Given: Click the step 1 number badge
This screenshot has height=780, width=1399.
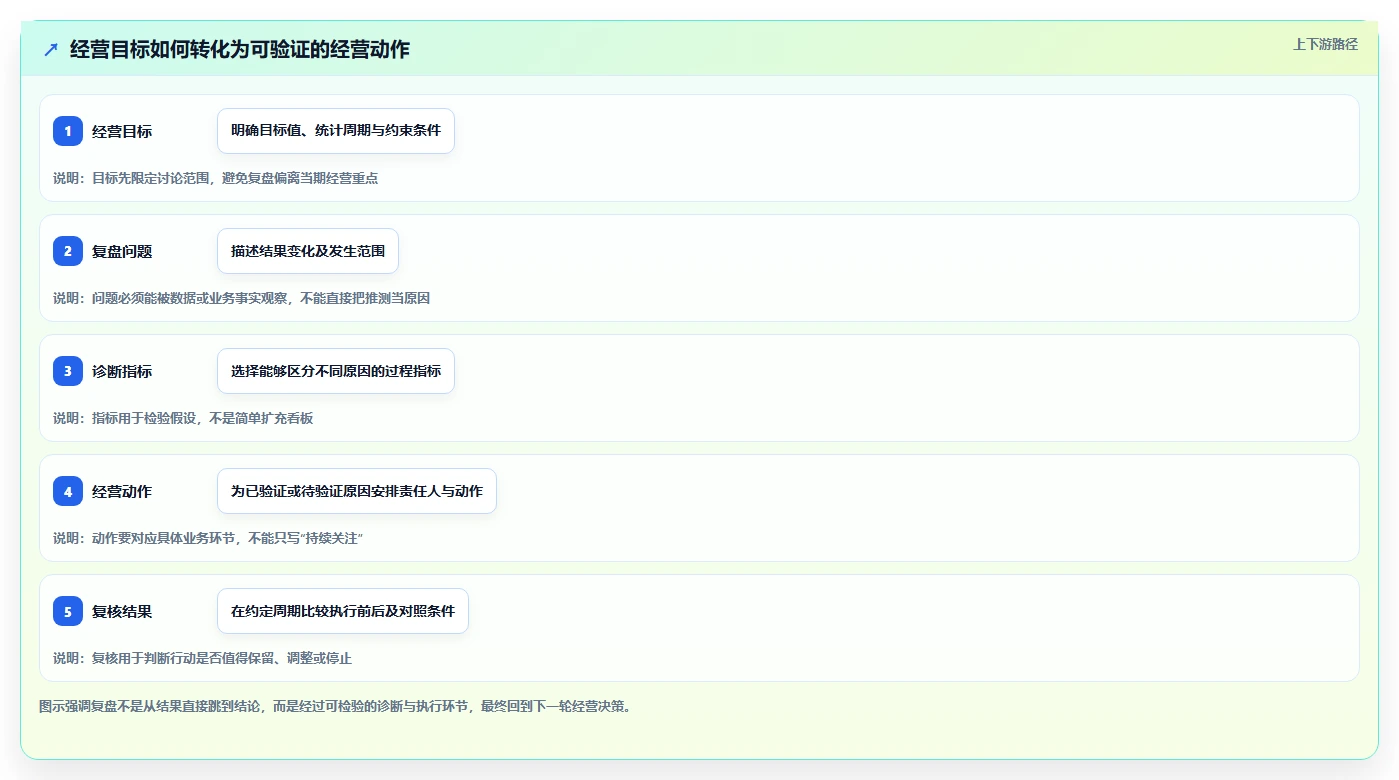Looking at the screenshot, I should pos(68,131).
